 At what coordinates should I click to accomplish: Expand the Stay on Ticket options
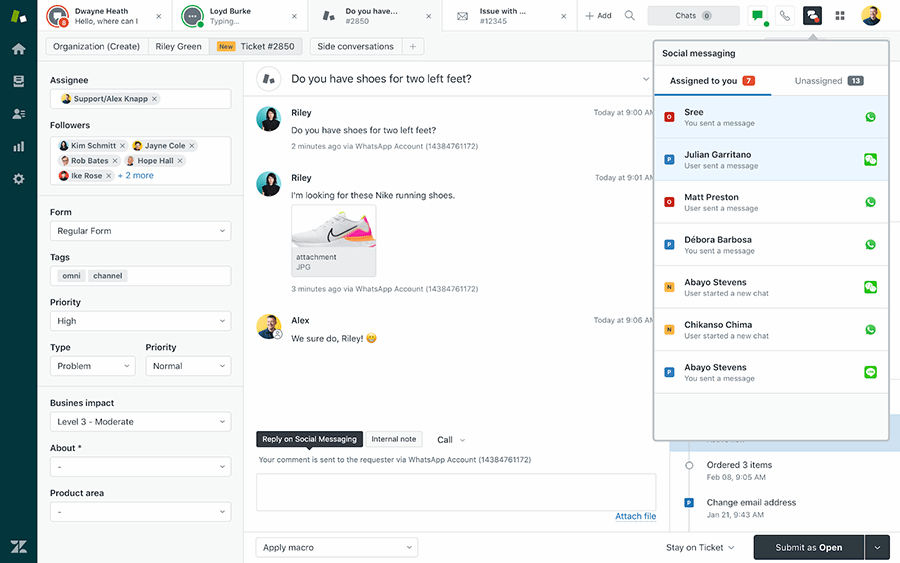[x=700, y=548]
